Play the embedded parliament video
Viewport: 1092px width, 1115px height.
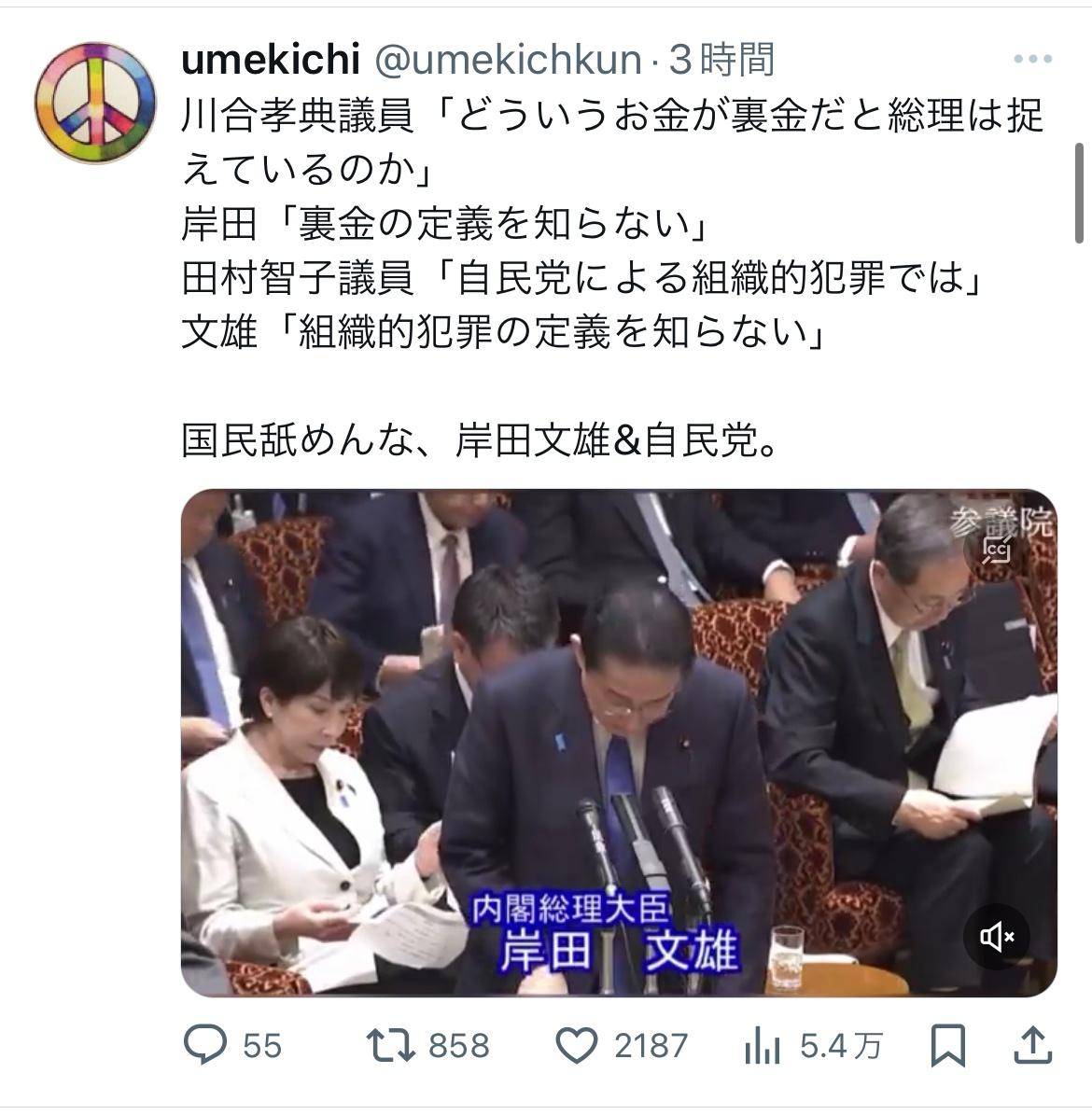pyautogui.click(x=619, y=743)
